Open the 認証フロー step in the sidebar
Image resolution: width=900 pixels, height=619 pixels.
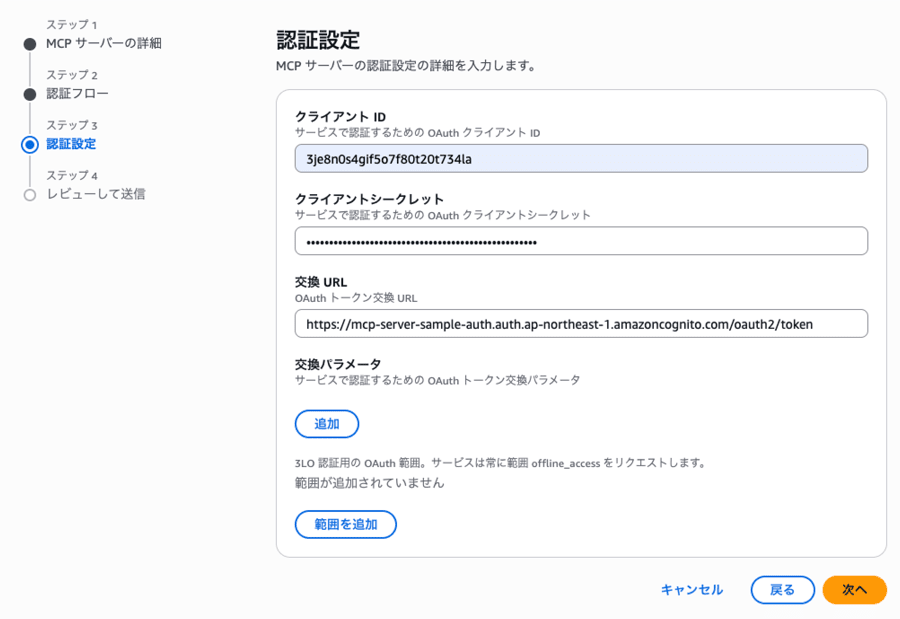(78, 94)
